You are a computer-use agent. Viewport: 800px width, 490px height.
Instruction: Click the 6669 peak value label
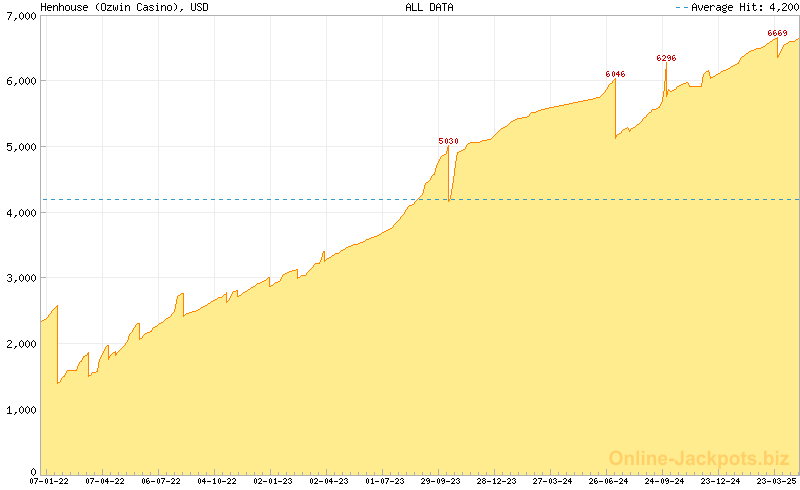pos(777,33)
